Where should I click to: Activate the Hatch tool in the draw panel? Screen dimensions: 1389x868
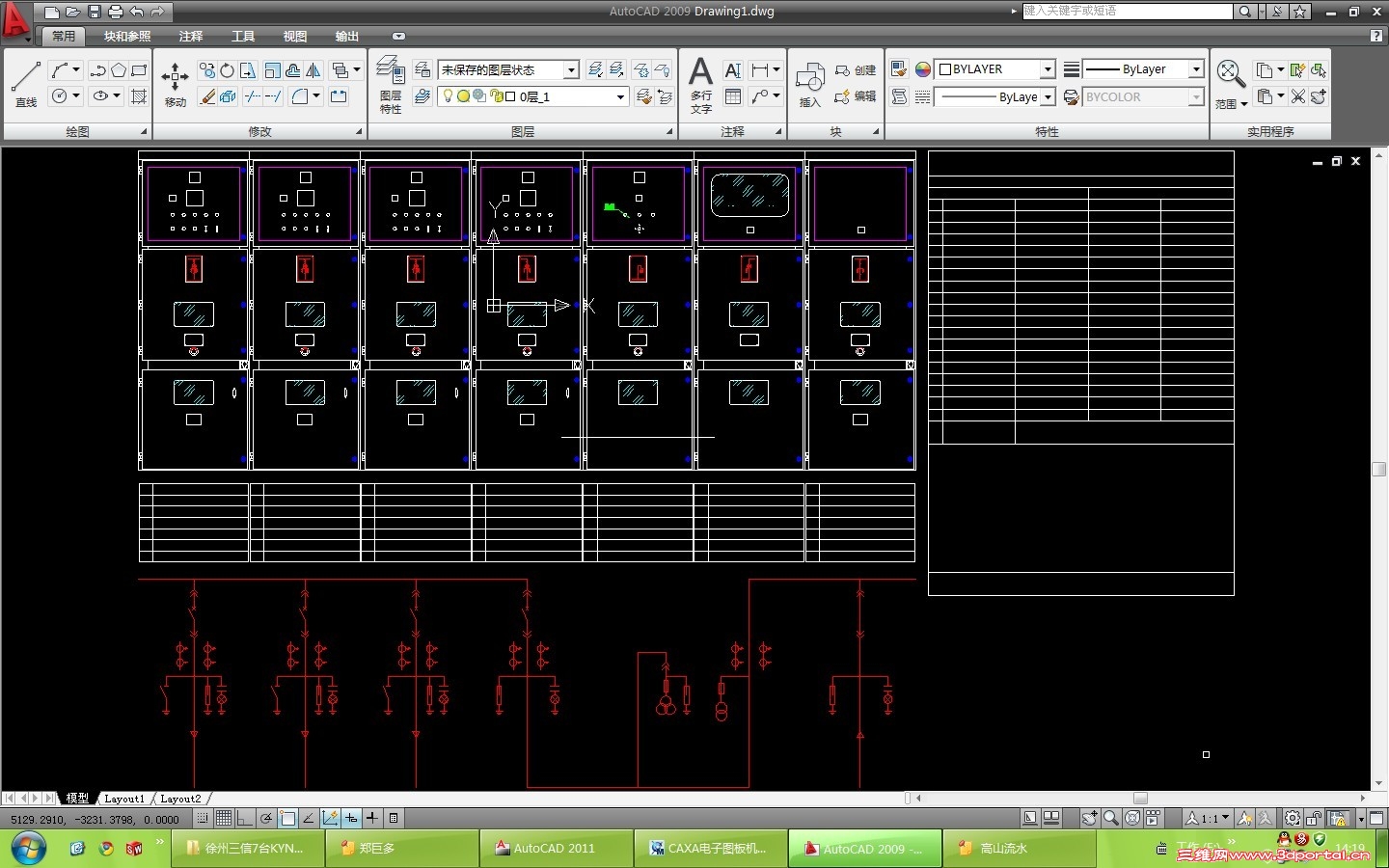point(139,95)
